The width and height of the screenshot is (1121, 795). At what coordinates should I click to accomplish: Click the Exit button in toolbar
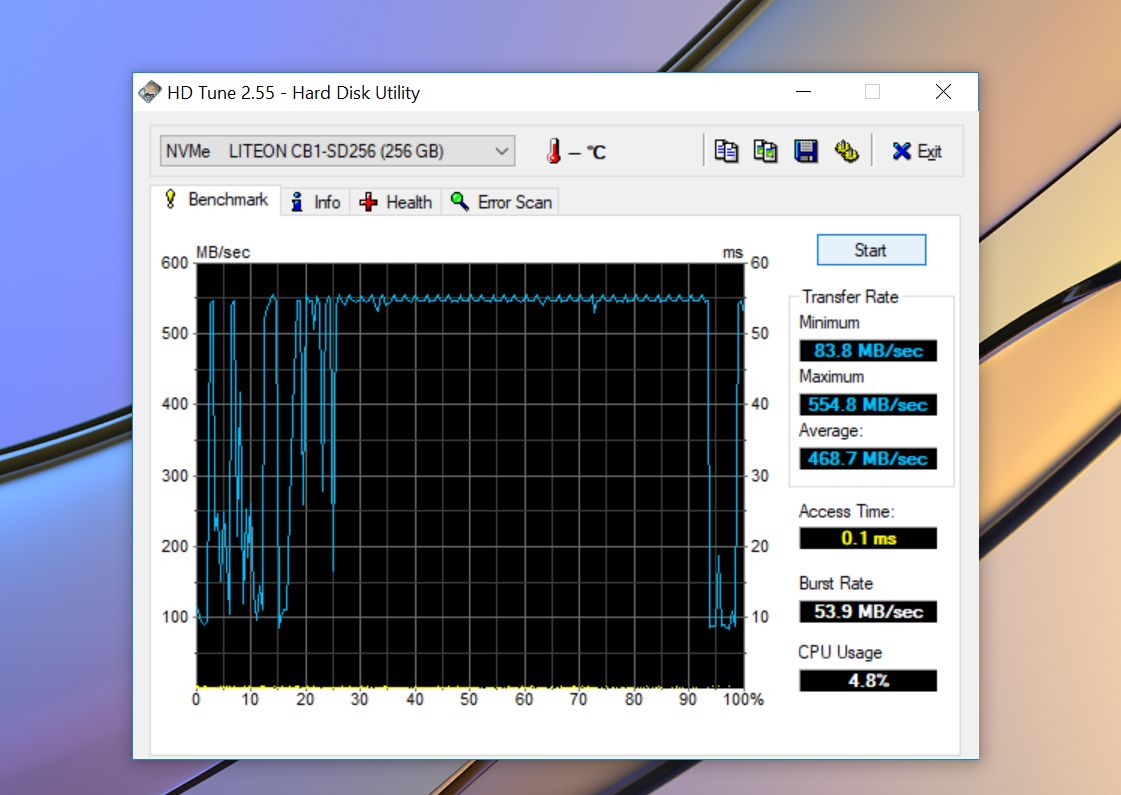(x=917, y=151)
